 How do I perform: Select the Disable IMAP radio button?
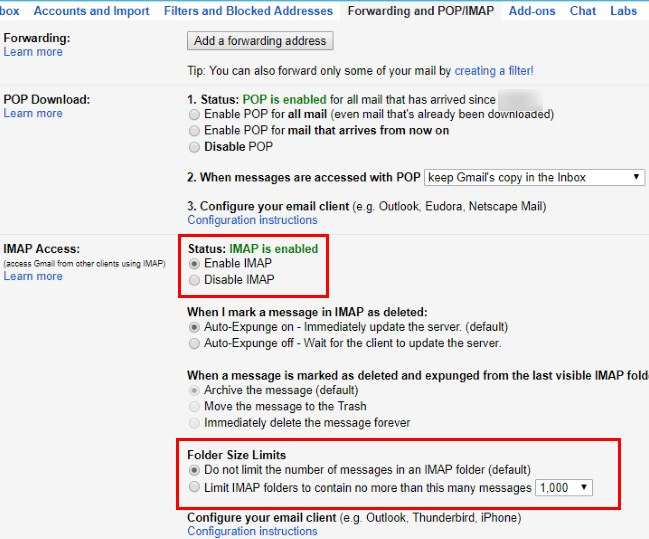194,280
